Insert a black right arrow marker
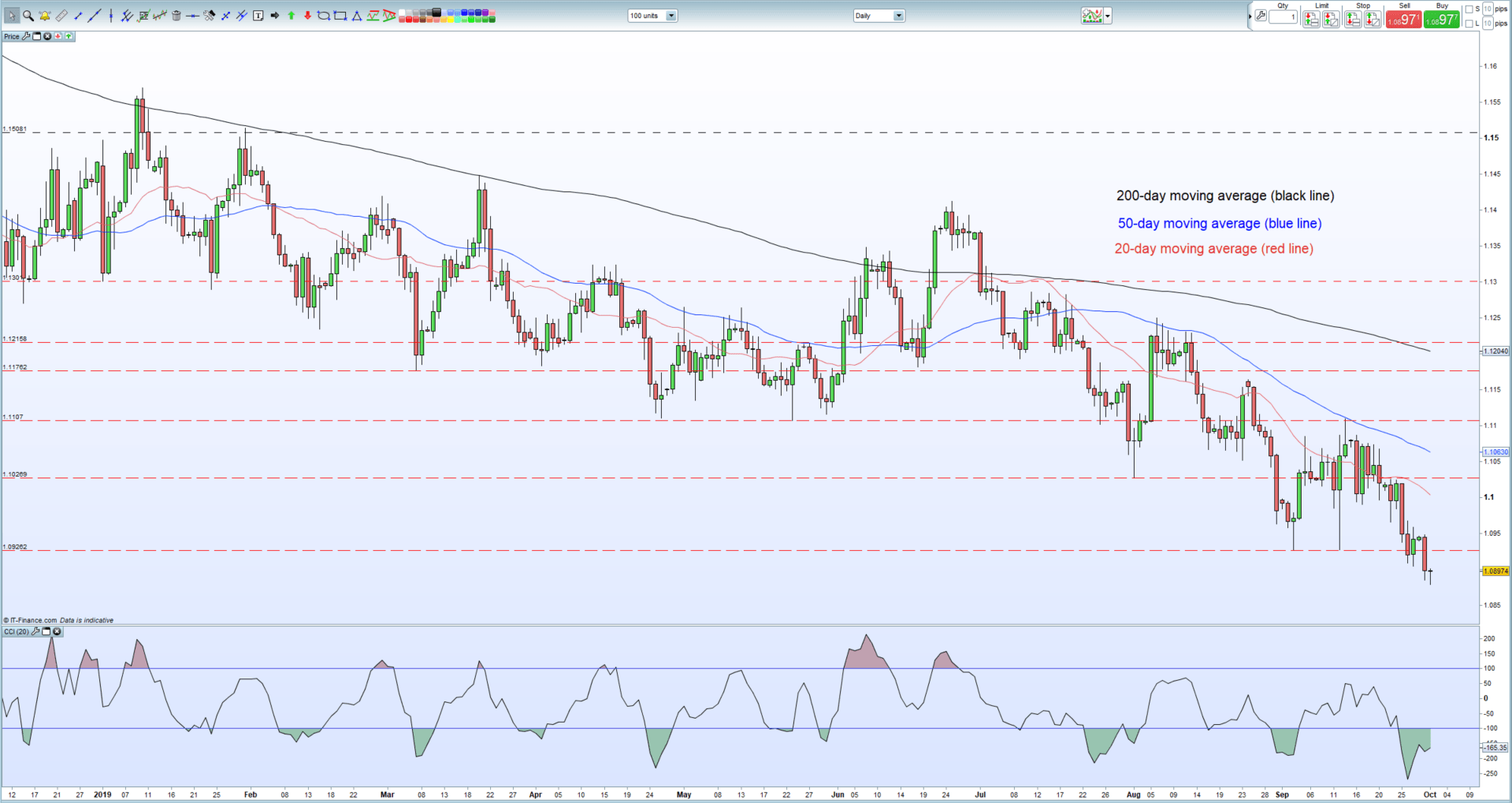The image size is (1512, 803). pyautogui.click(x=274, y=16)
